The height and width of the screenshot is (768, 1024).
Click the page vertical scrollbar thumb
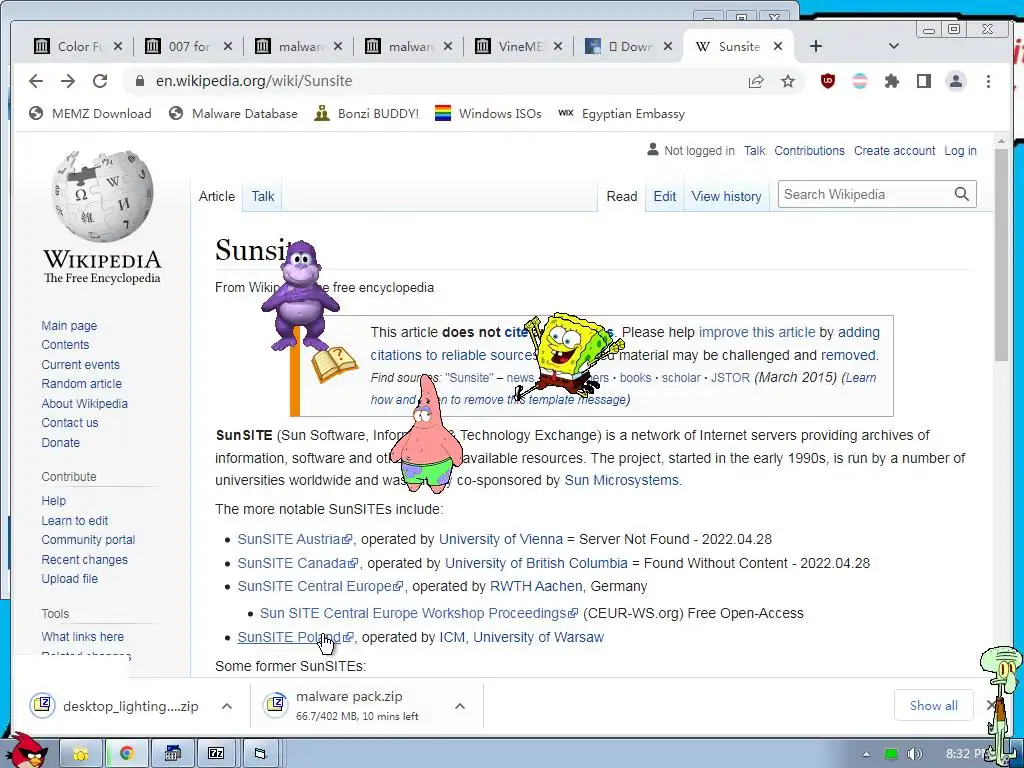pos(1002,255)
